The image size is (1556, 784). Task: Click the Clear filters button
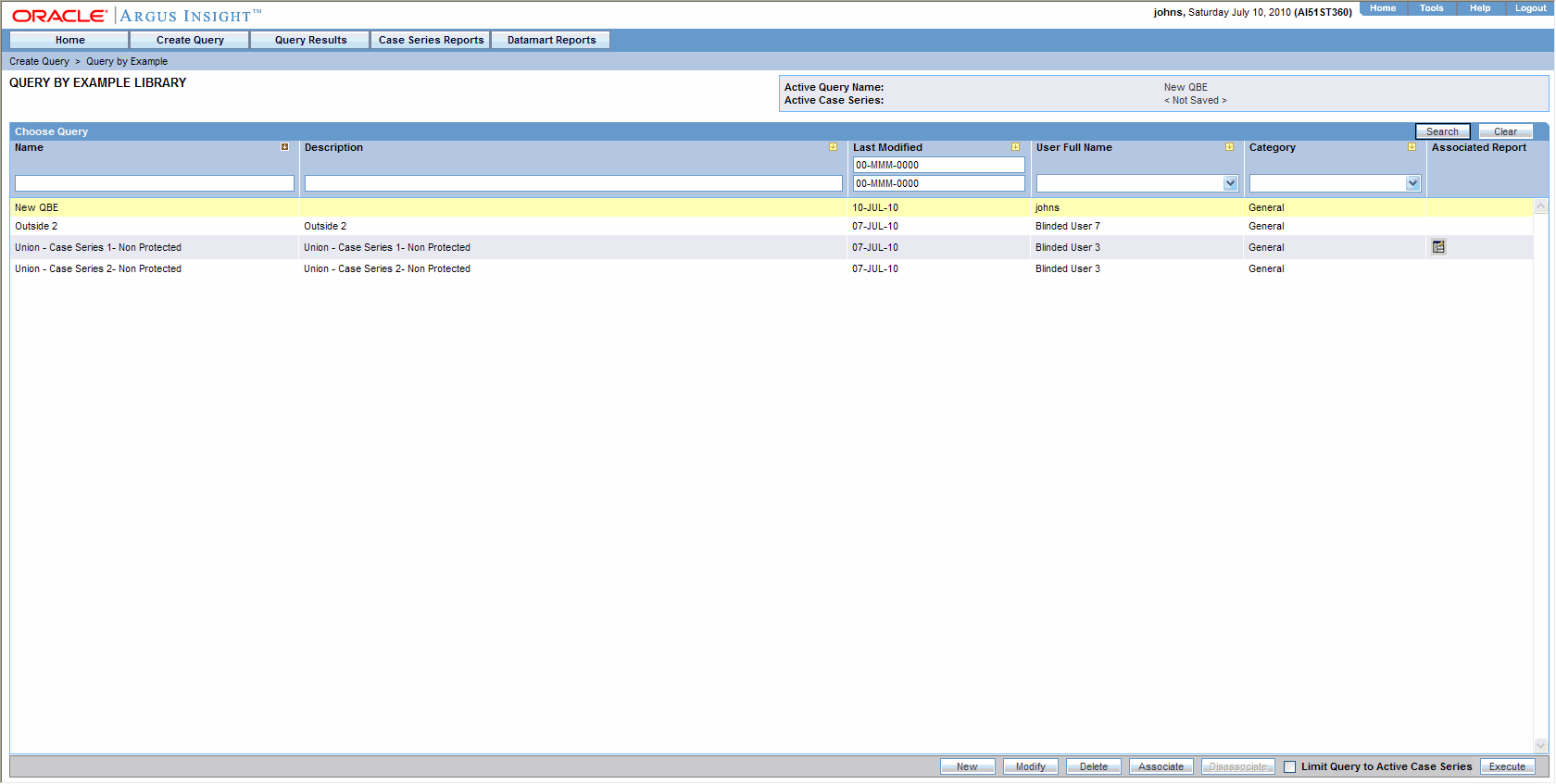click(1505, 131)
